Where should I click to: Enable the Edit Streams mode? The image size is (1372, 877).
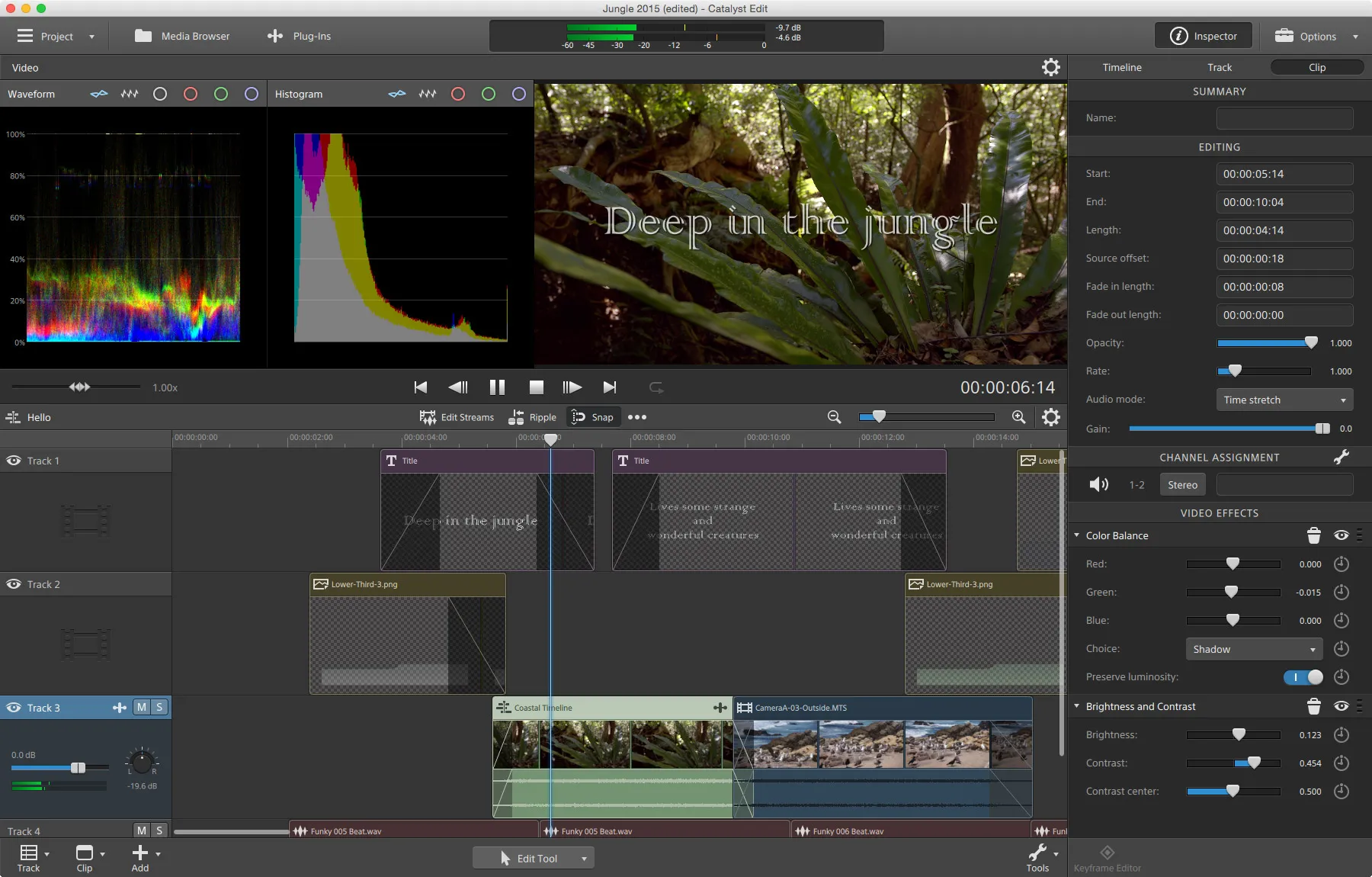[456, 417]
